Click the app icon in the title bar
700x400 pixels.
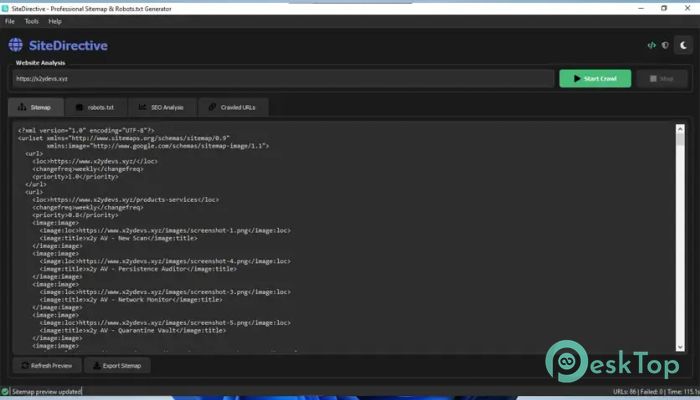coord(5,8)
